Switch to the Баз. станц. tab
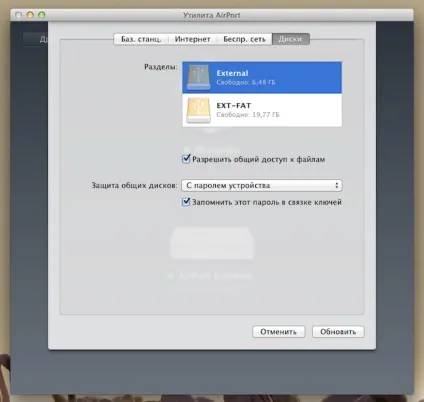 [x=141, y=39]
